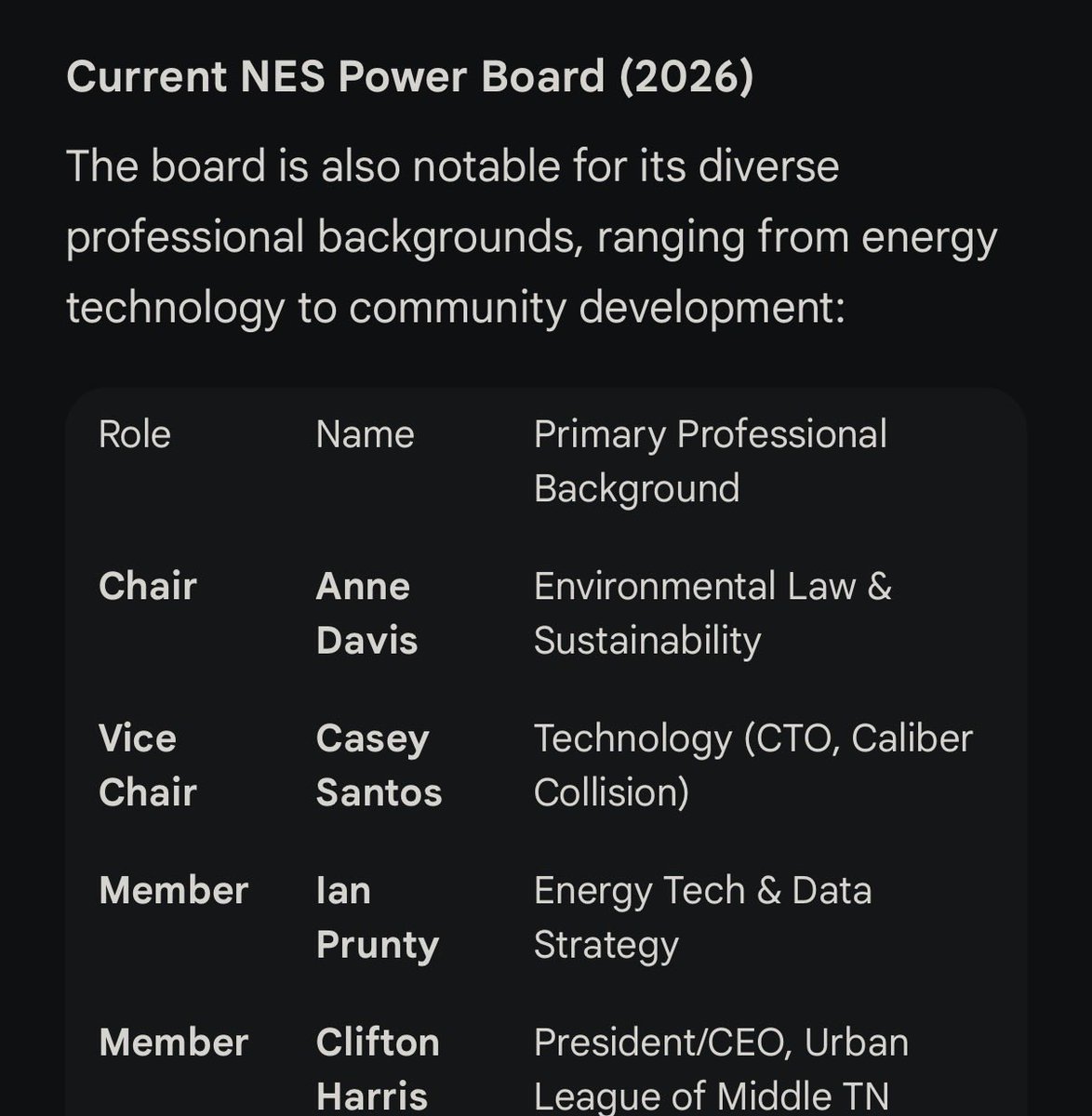Select the Vice Chair role cell
The image size is (1092, 1116).
(x=148, y=764)
